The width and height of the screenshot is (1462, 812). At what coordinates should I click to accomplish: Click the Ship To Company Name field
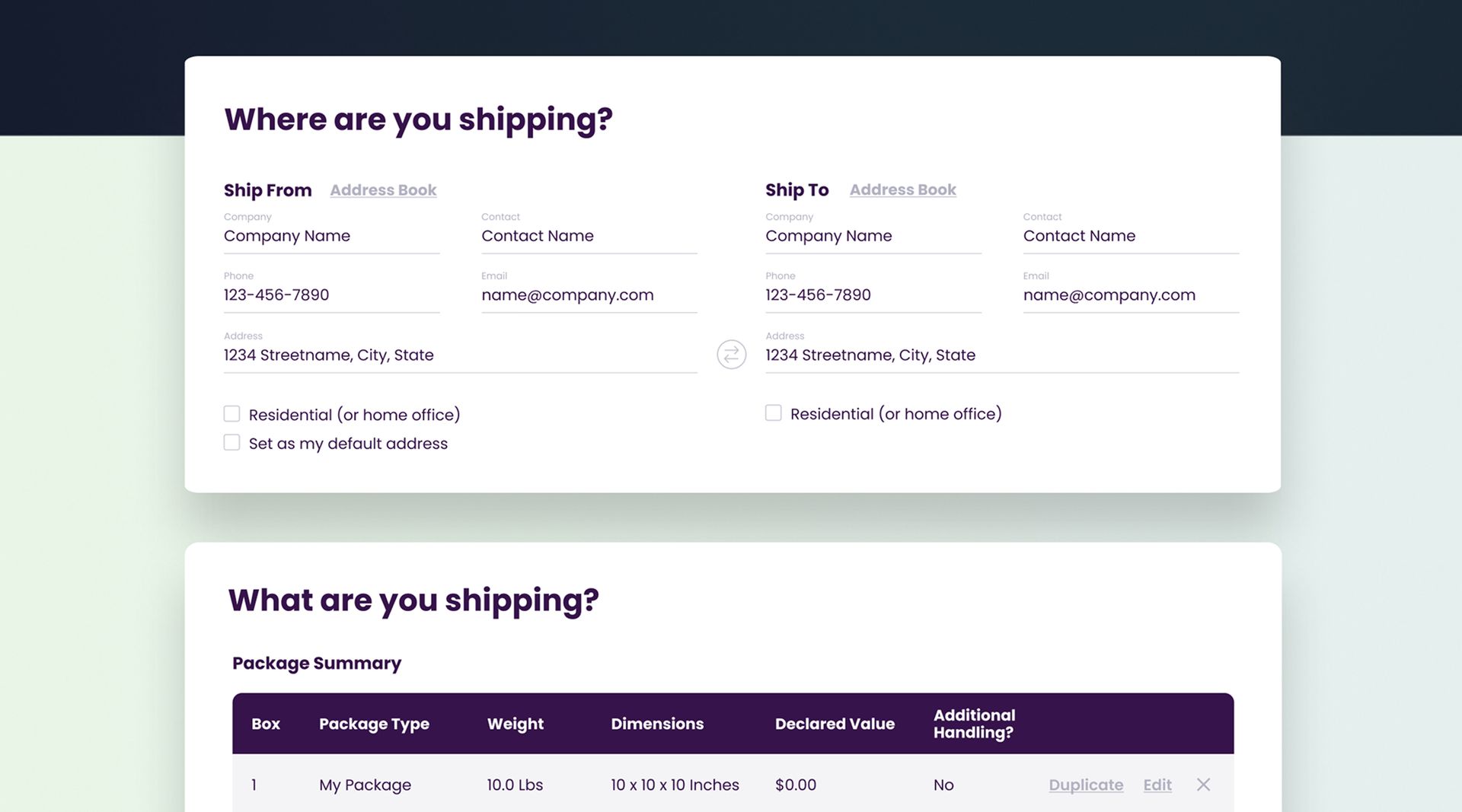[873, 236]
